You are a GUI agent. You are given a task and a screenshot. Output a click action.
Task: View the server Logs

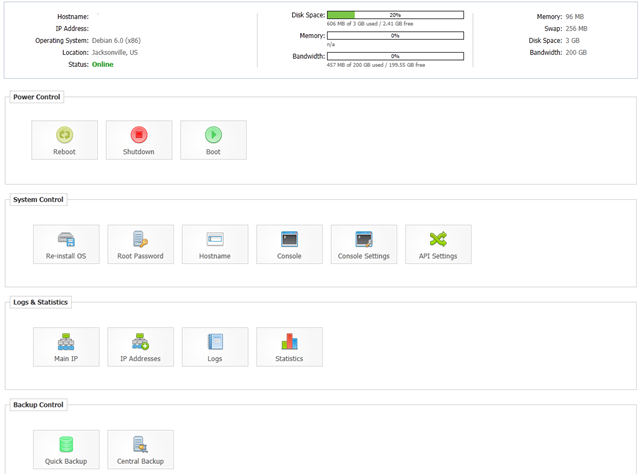[215, 347]
